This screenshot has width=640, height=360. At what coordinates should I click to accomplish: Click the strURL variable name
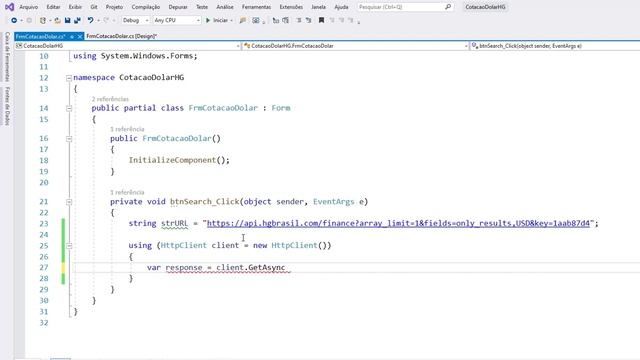[x=174, y=223]
